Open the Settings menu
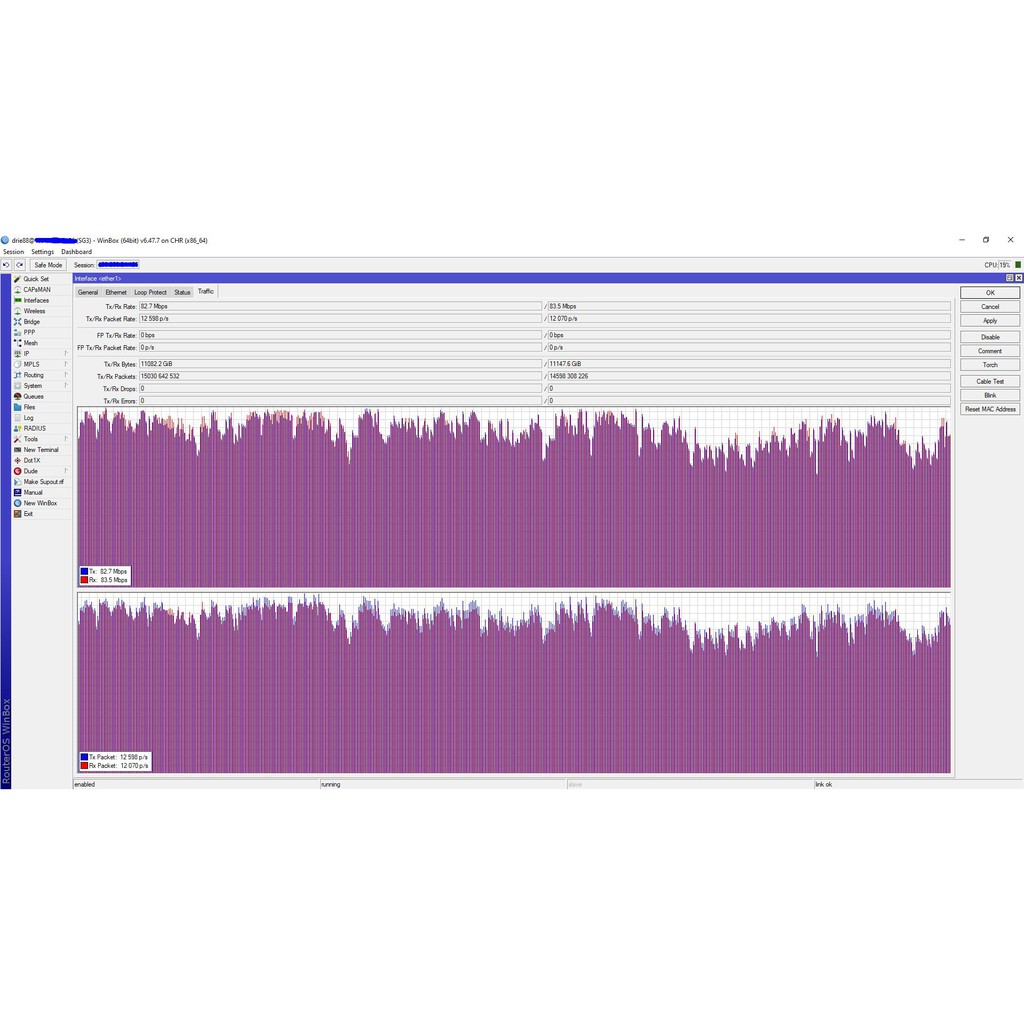1024x1024 pixels. (x=42, y=252)
